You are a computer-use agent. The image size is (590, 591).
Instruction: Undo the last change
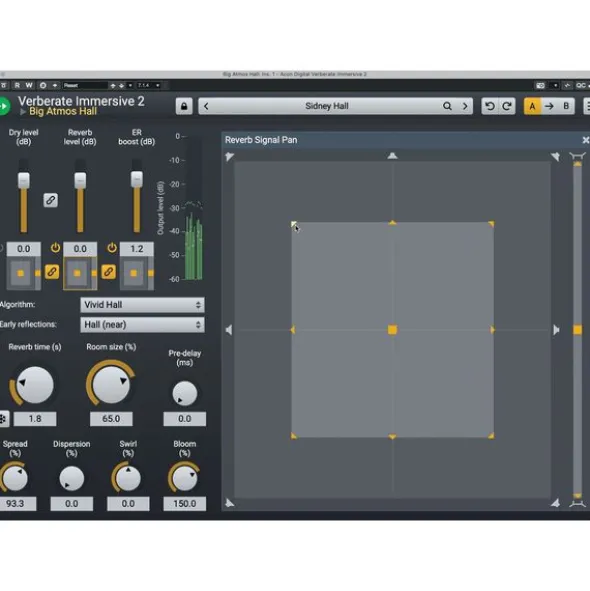coord(490,106)
